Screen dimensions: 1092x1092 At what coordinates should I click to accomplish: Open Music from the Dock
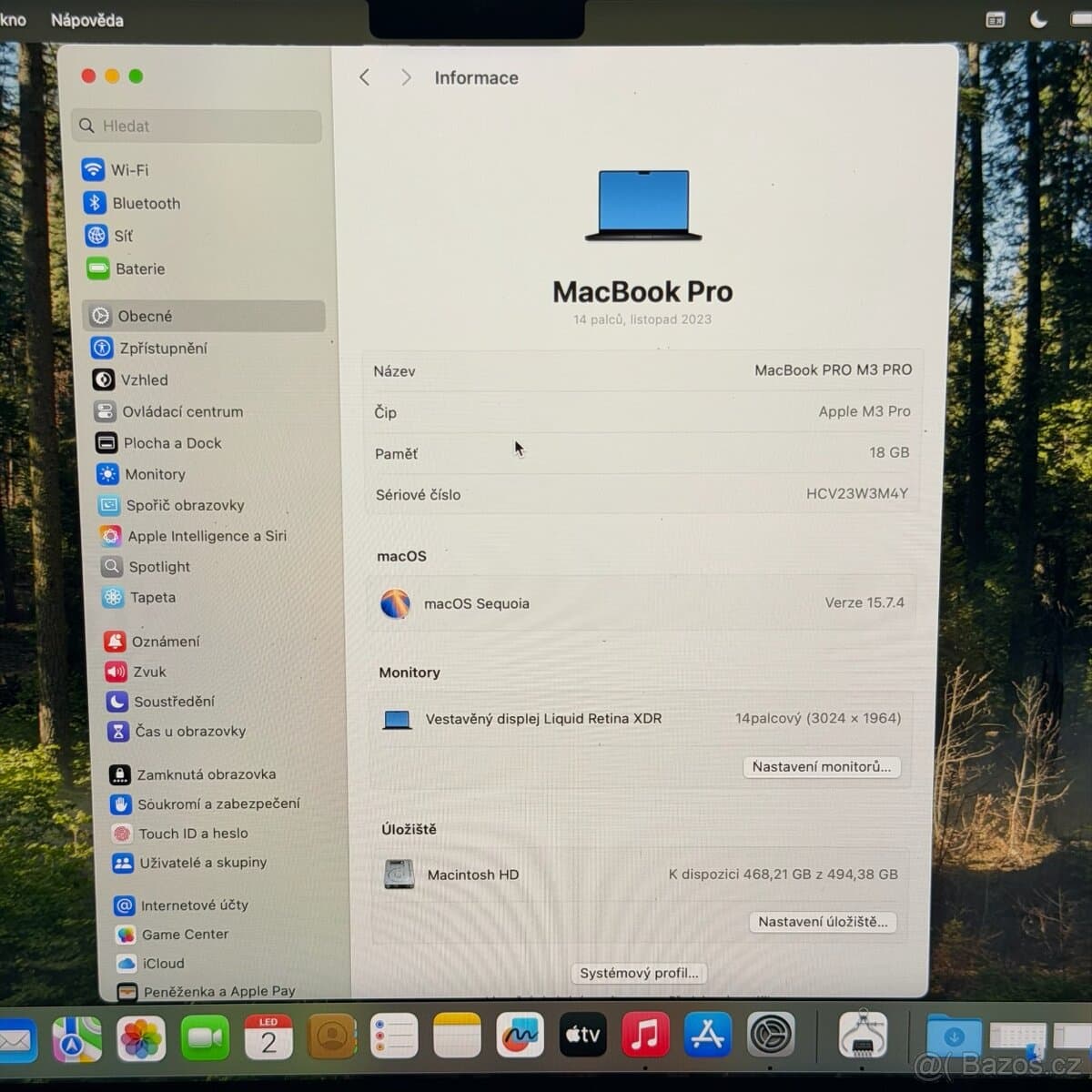pyautogui.click(x=645, y=1036)
